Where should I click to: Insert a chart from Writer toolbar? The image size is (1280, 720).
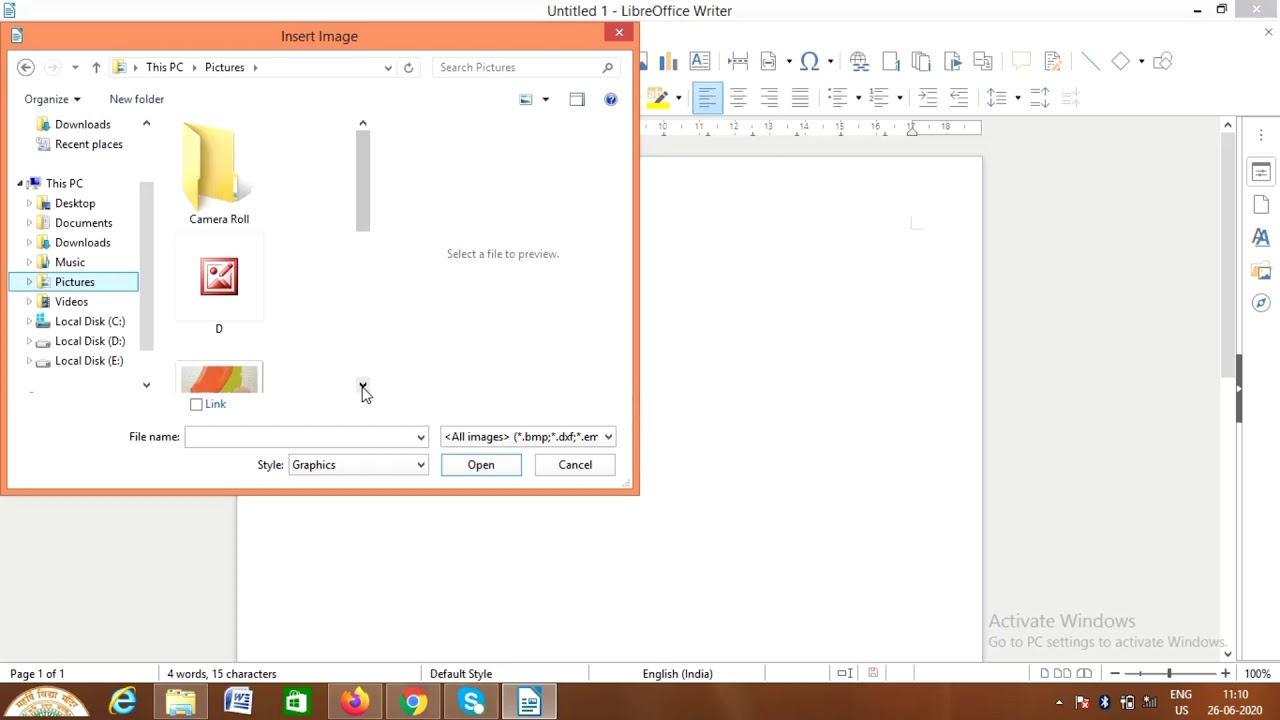(668, 62)
